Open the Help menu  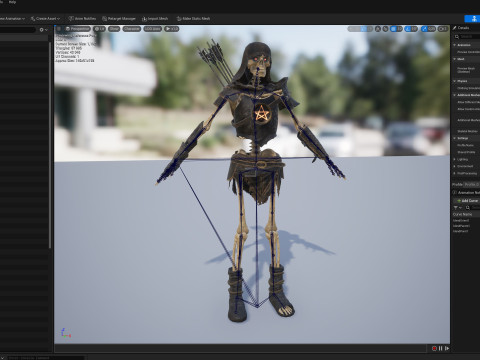tap(12, 2)
